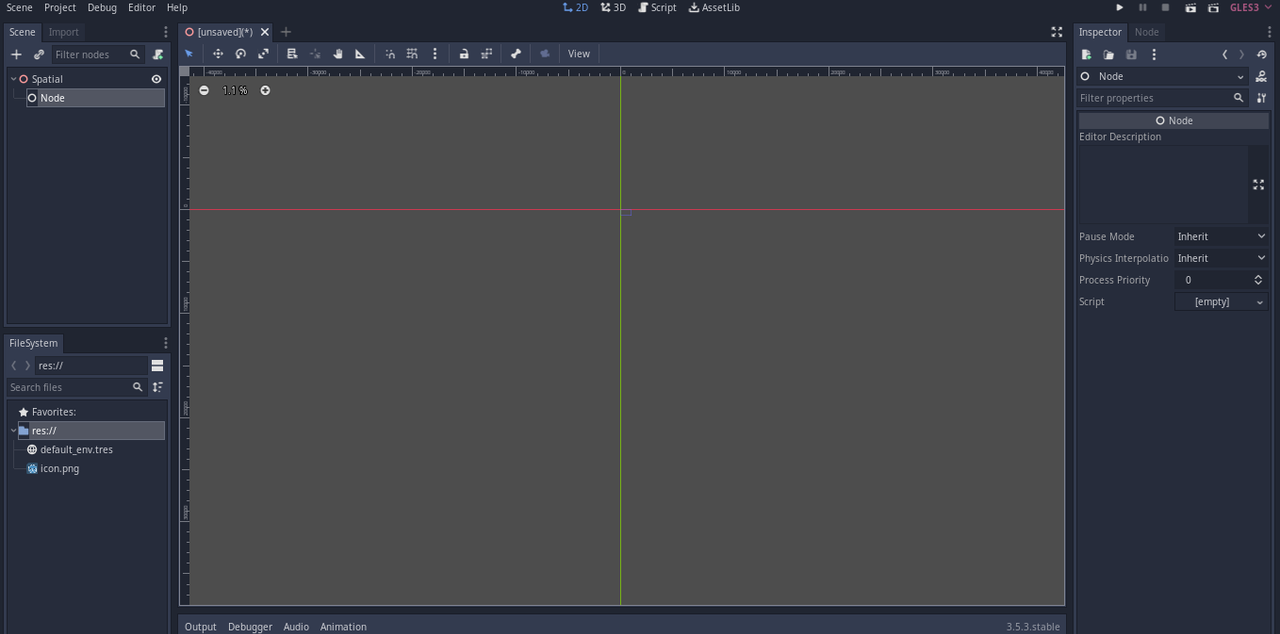Switch to the Node tab beside Inspector
This screenshot has height=634, width=1280.
tap(1147, 32)
